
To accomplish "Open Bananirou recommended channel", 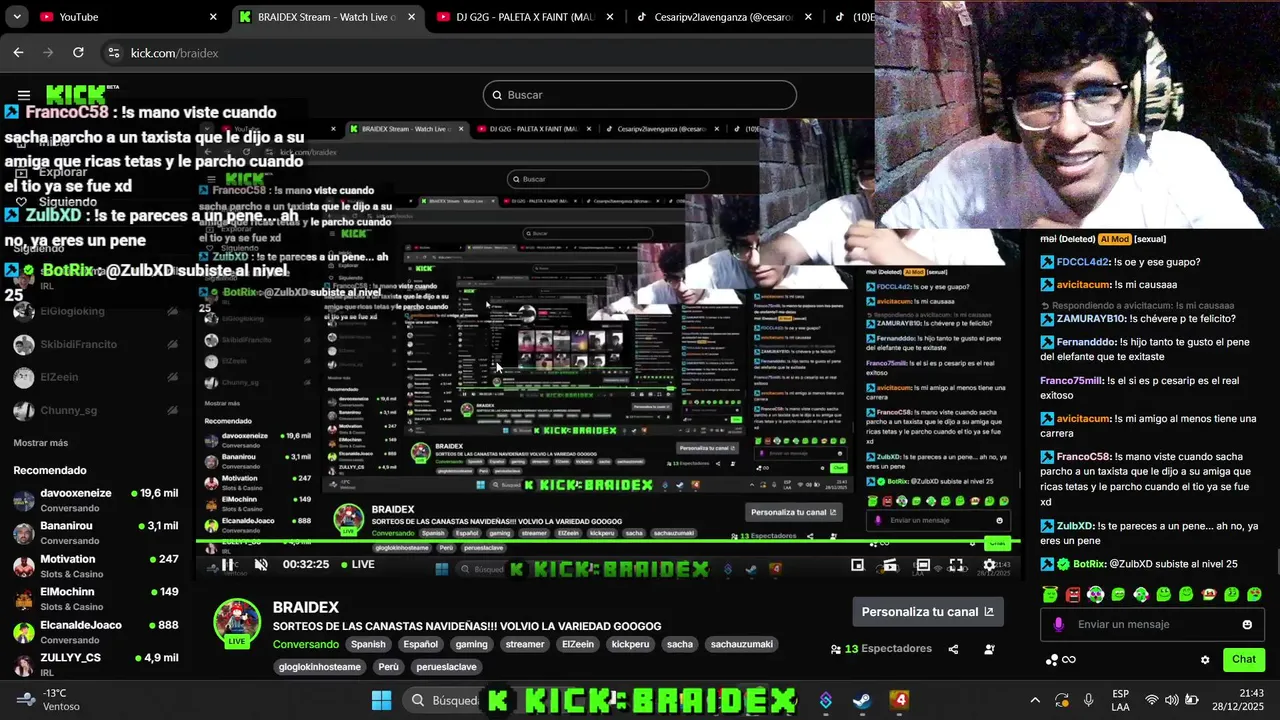I will (x=95, y=533).
